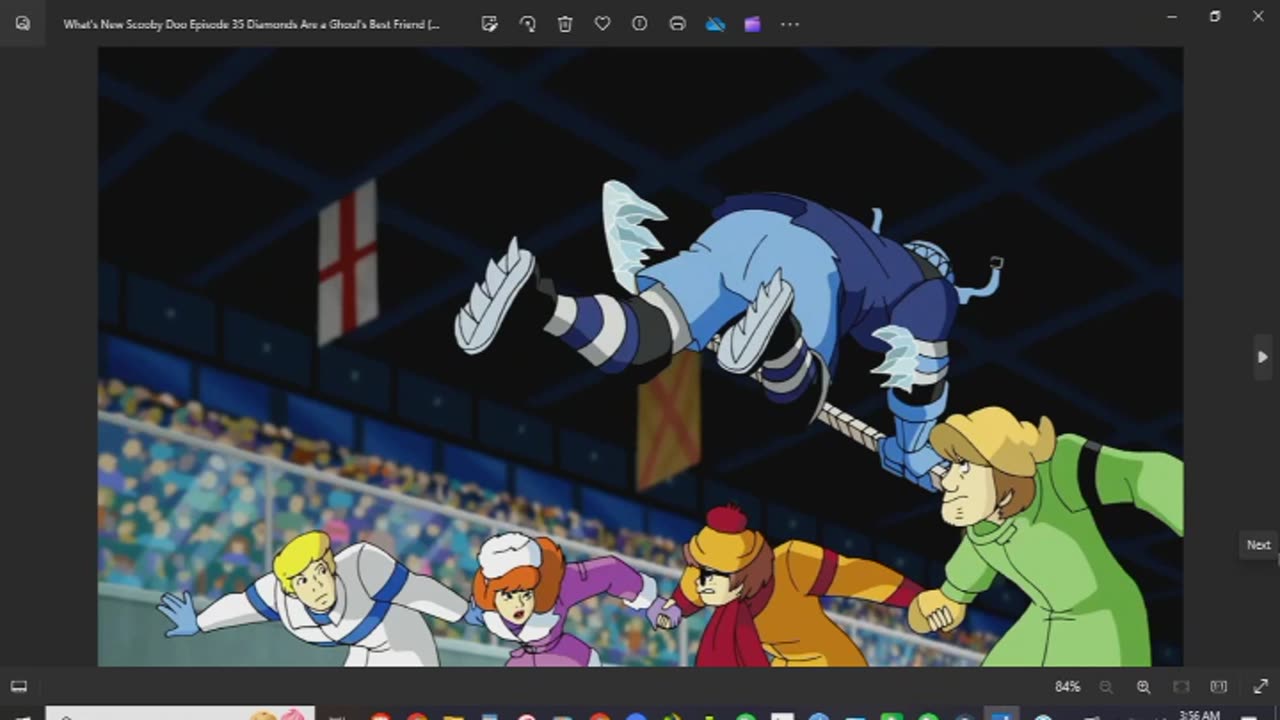Restore down the Photos window
1280x720 pixels.
(1215, 16)
